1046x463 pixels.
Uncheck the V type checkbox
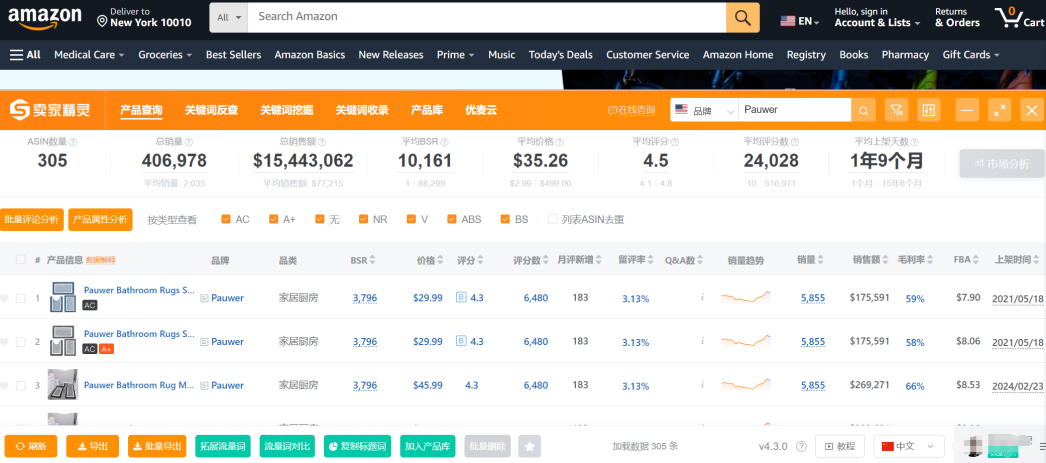coord(412,219)
